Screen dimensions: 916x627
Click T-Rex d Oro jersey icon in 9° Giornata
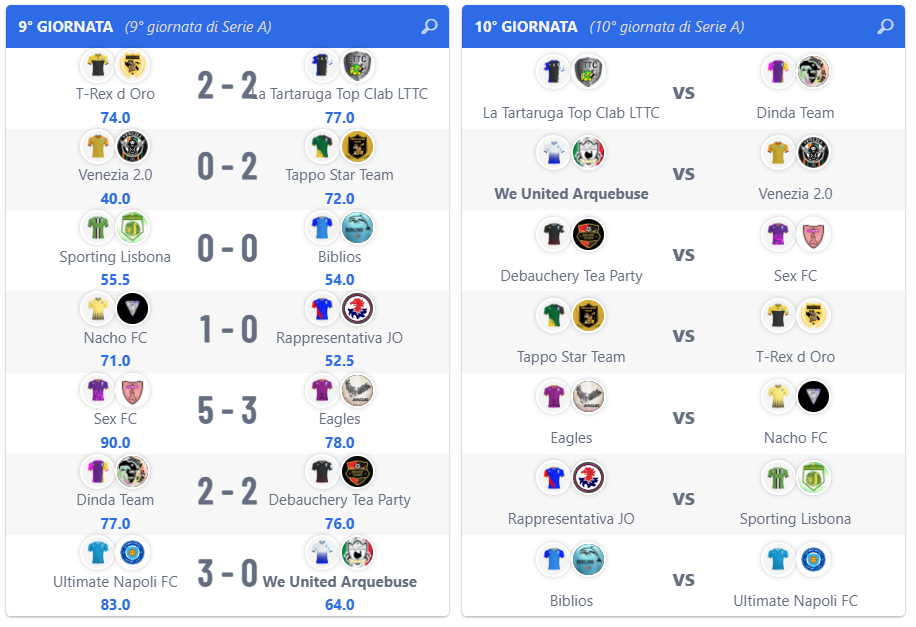pyautogui.click(x=98, y=64)
